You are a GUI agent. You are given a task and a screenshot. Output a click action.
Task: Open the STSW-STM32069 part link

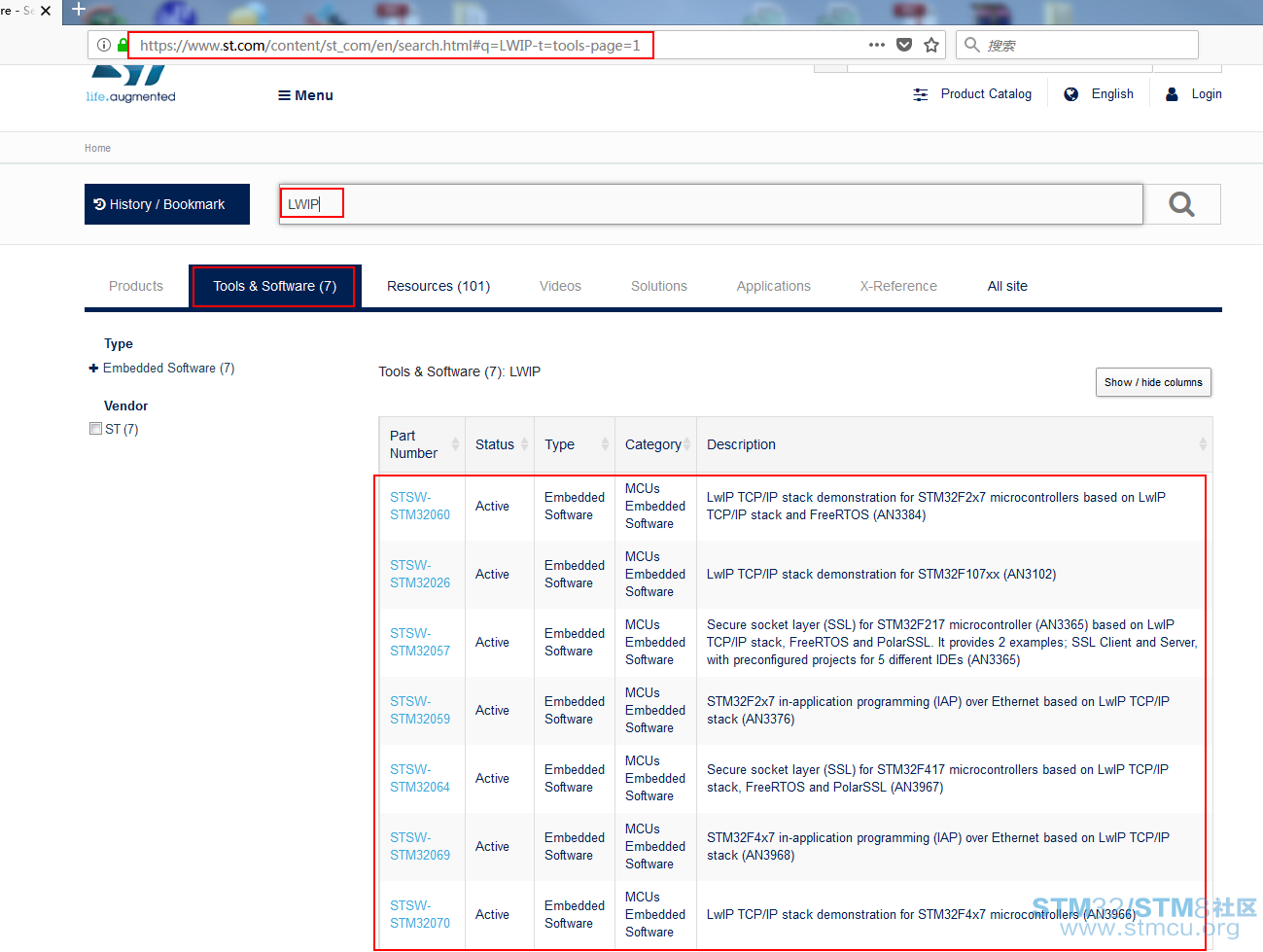(420, 846)
